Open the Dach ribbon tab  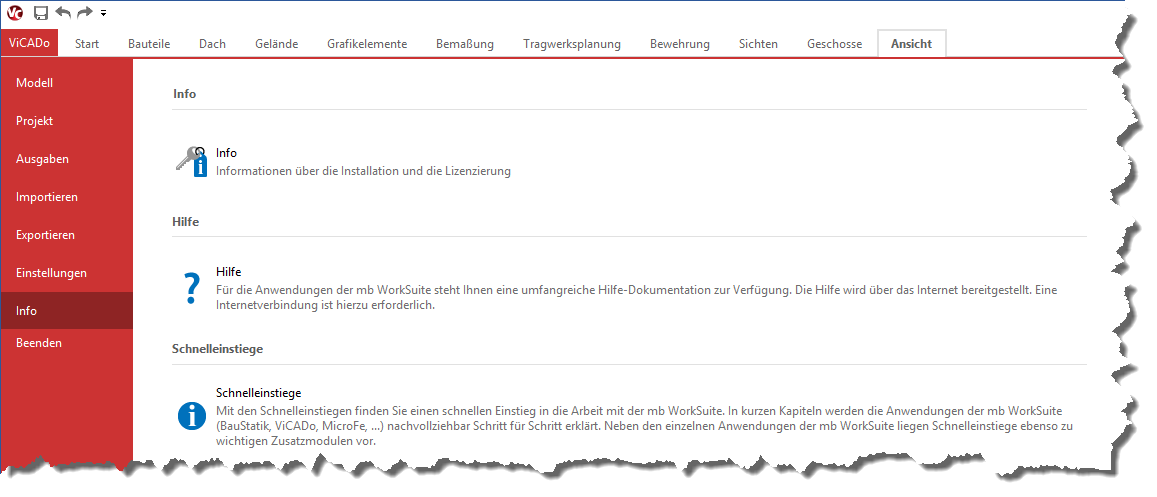[213, 44]
